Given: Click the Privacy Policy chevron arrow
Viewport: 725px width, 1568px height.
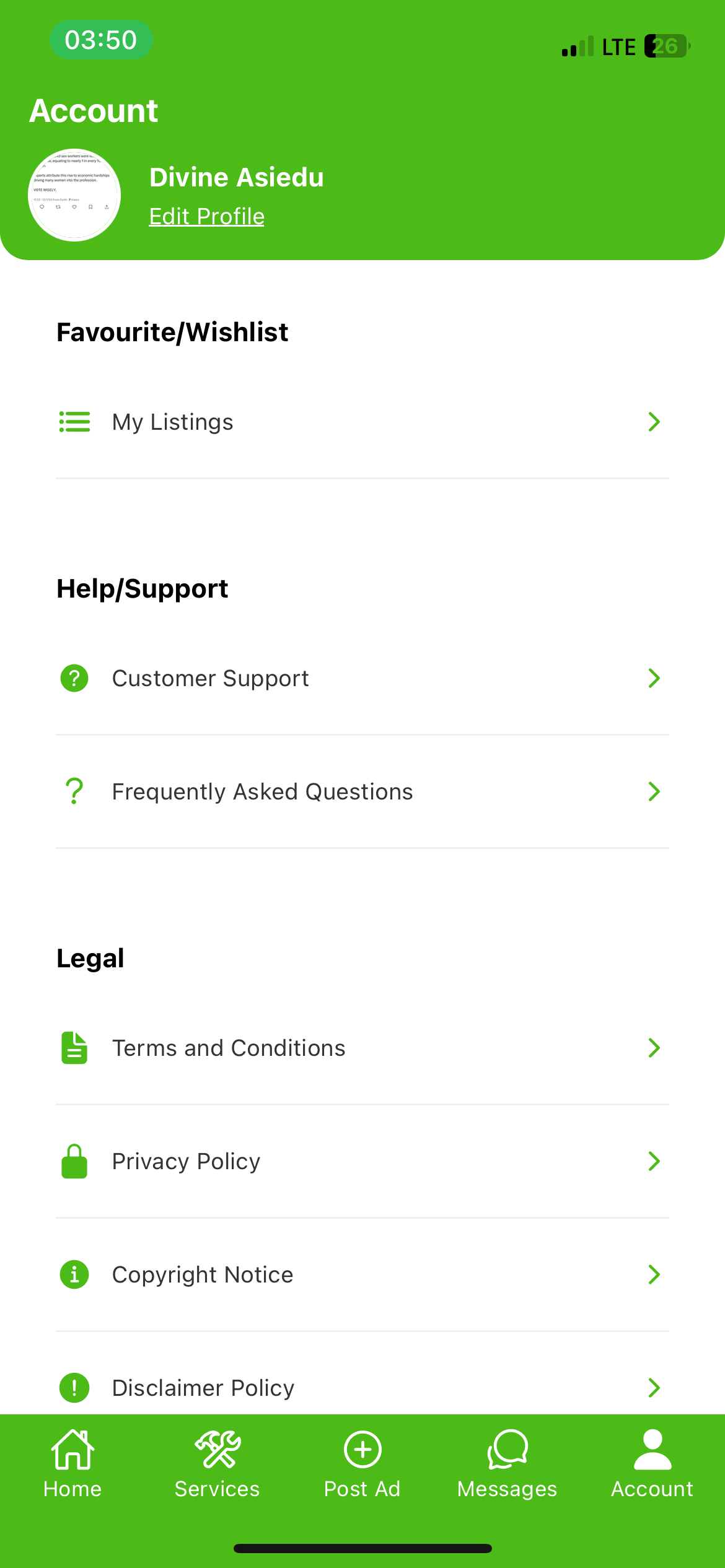Looking at the screenshot, I should [654, 1161].
